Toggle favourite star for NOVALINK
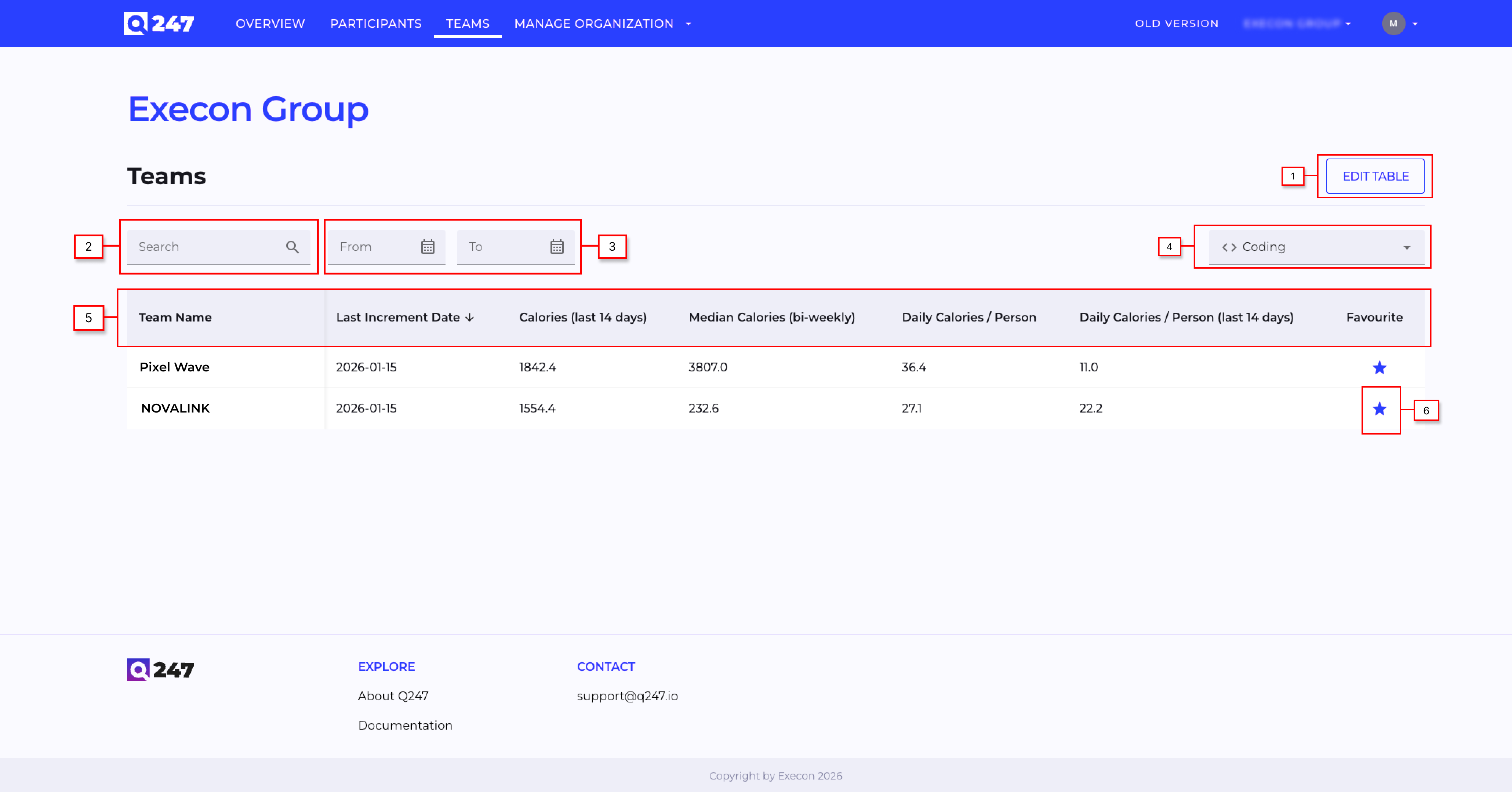Image resolution: width=1512 pixels, height=792 pixels. [x=1380, y=409]
